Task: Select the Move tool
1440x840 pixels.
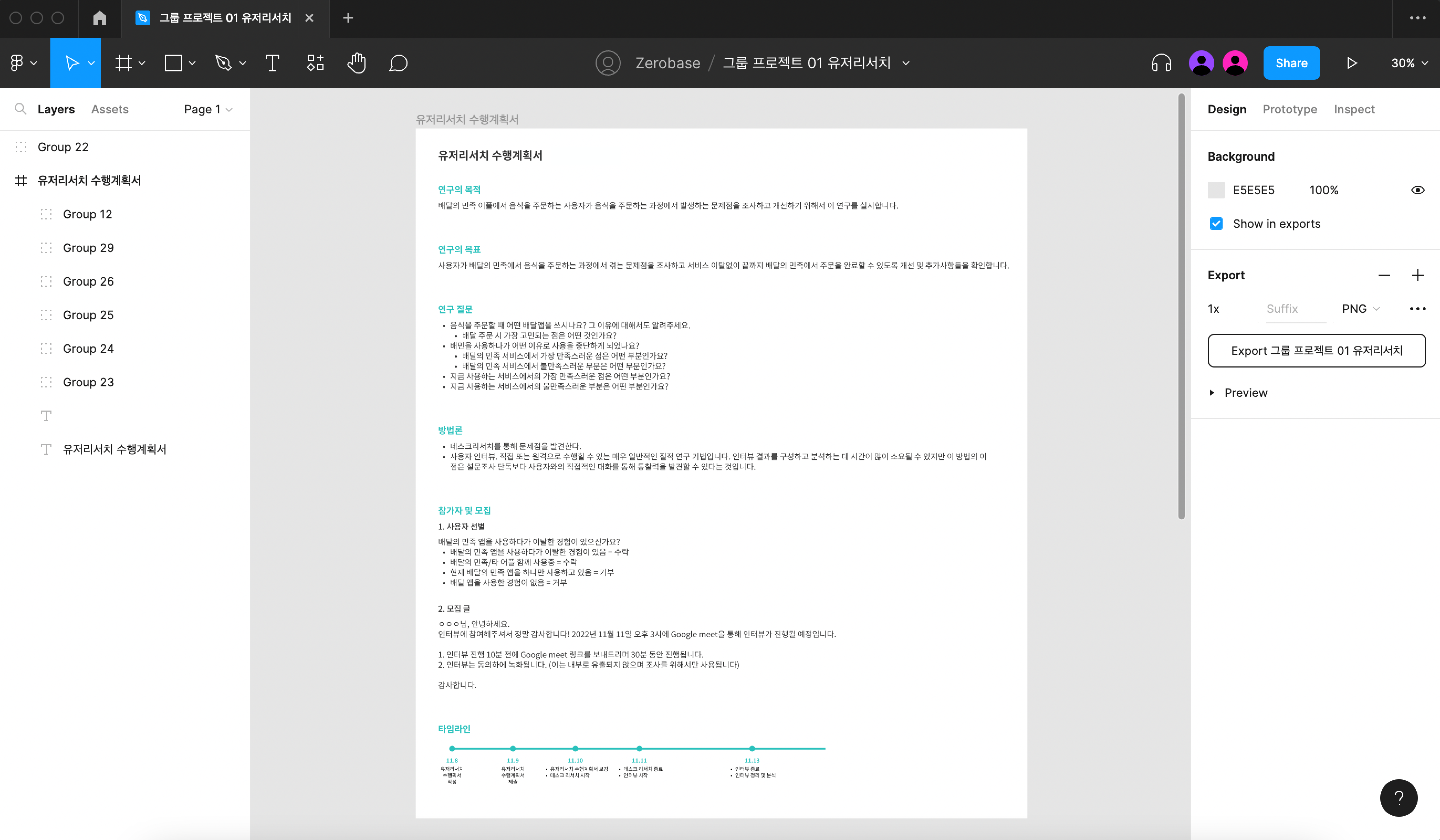Action: tap(71, 63)
